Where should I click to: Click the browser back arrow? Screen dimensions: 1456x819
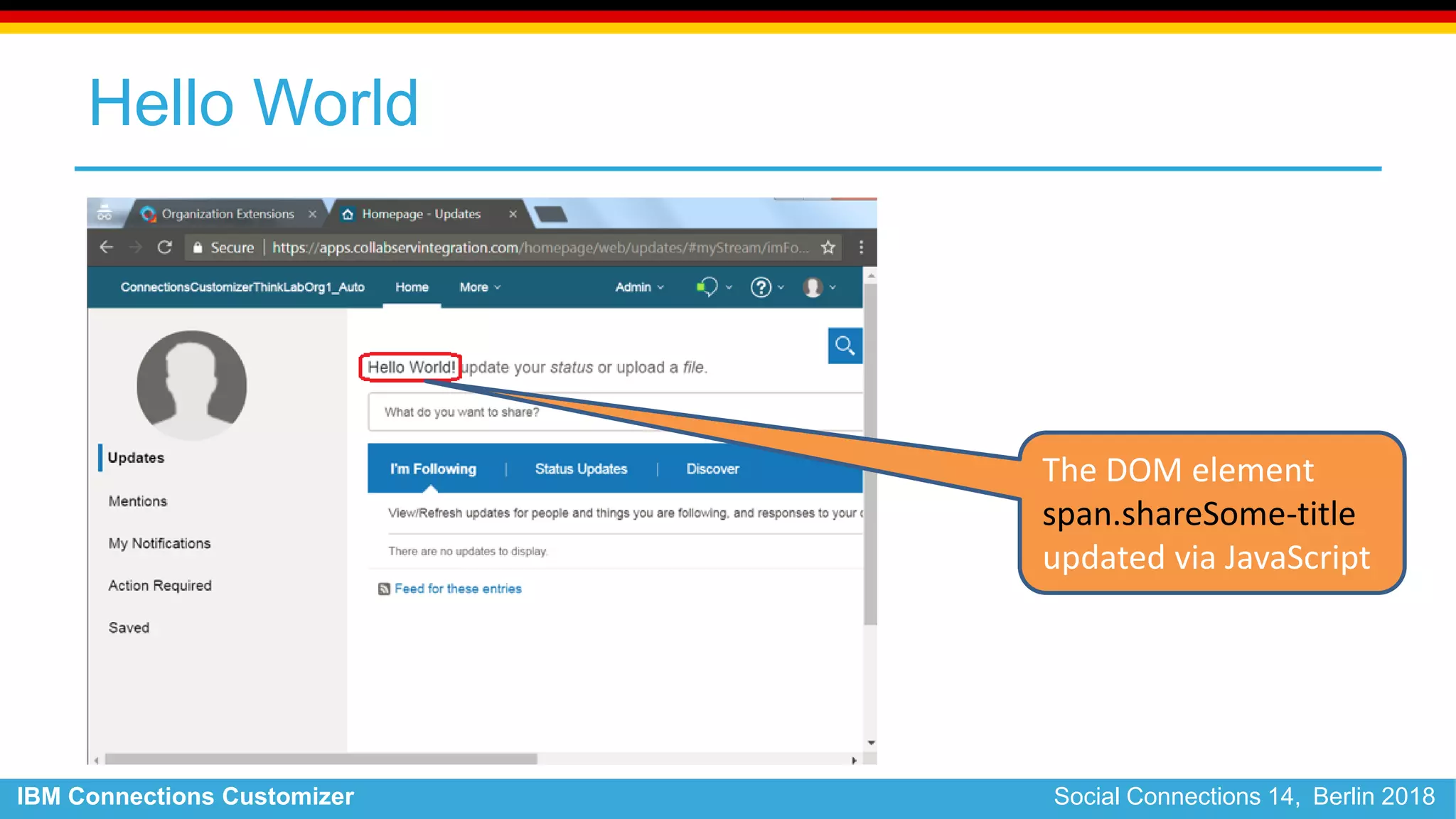click(x=107, y=247)
